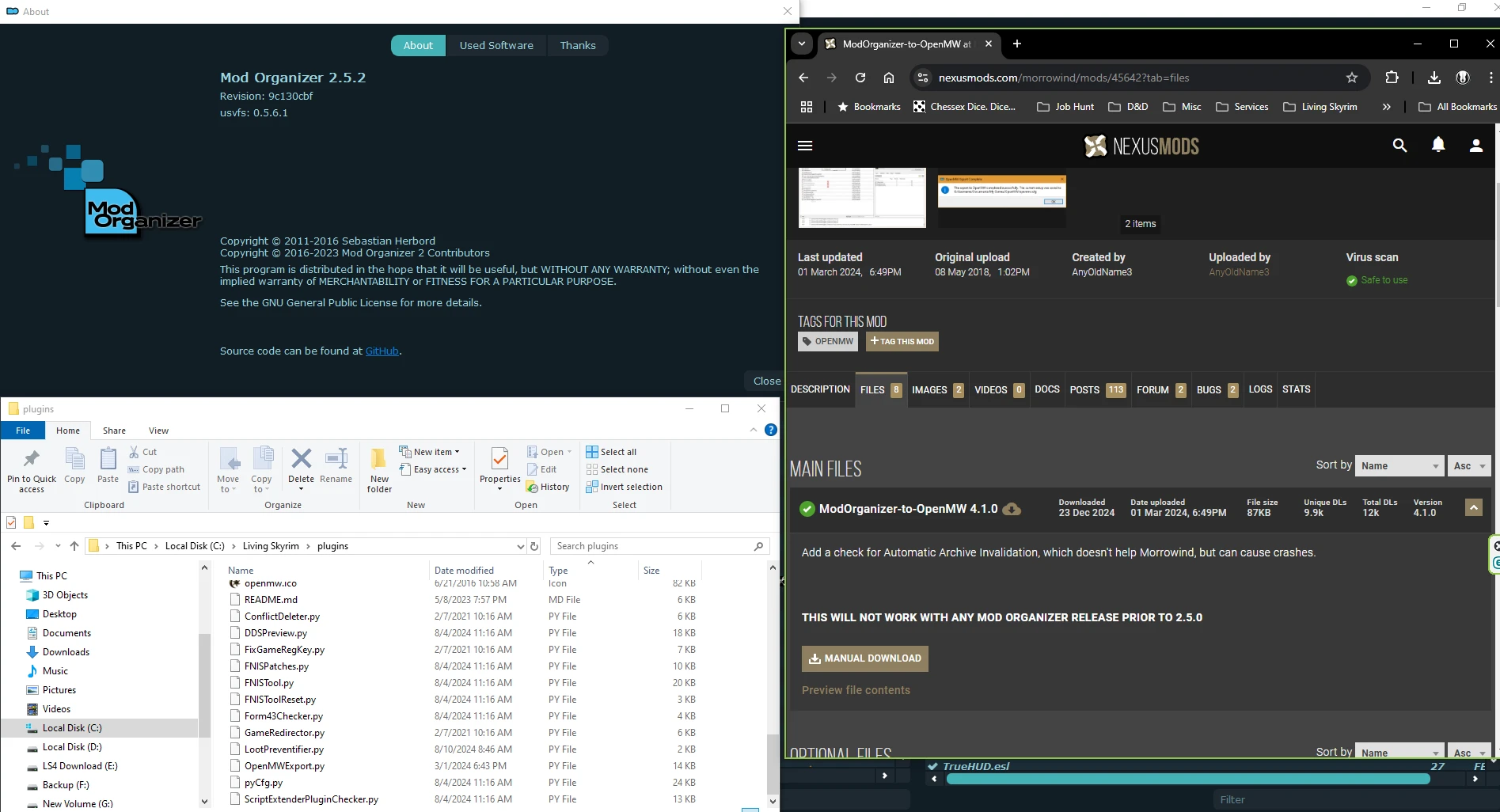This screenshot has height=812, width=1500.
Task: Open browser apps grid icon
Action: [807, 107]
